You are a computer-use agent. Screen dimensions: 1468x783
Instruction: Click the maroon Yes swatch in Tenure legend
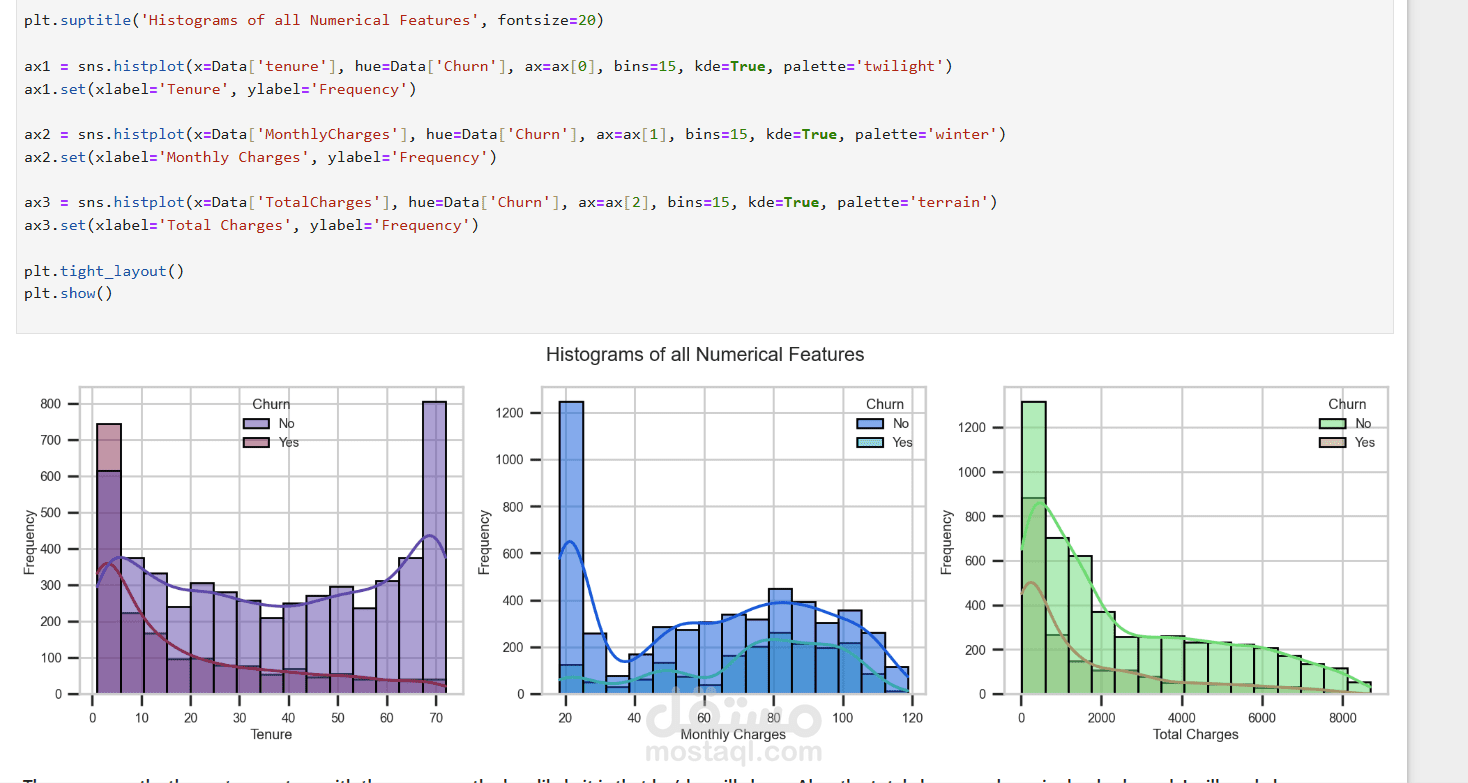coord(256,442)
